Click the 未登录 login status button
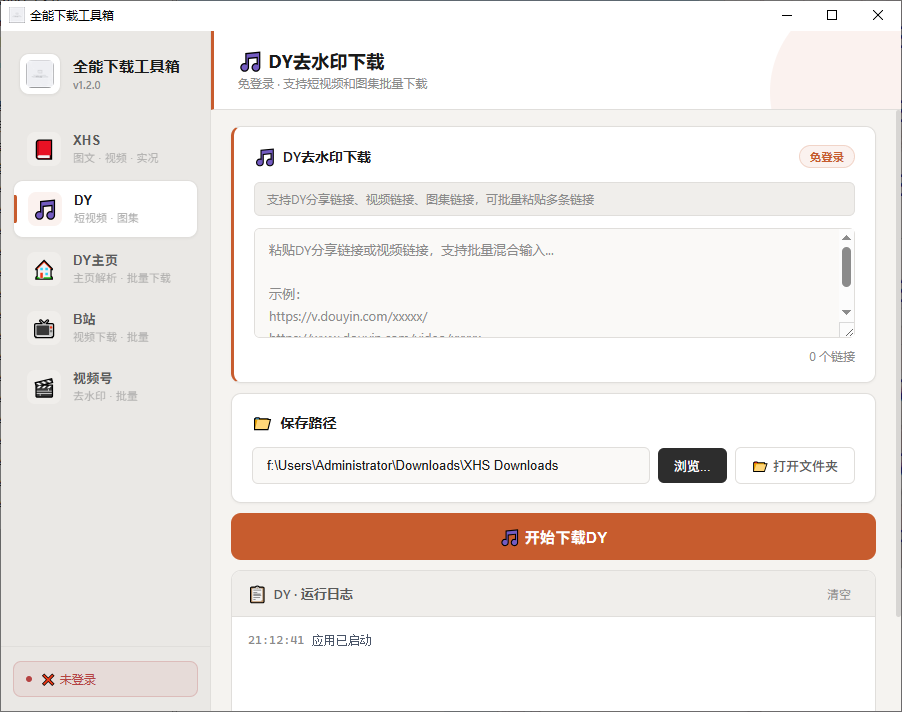This screenshot has width=902, height=712. pos(105,679)
